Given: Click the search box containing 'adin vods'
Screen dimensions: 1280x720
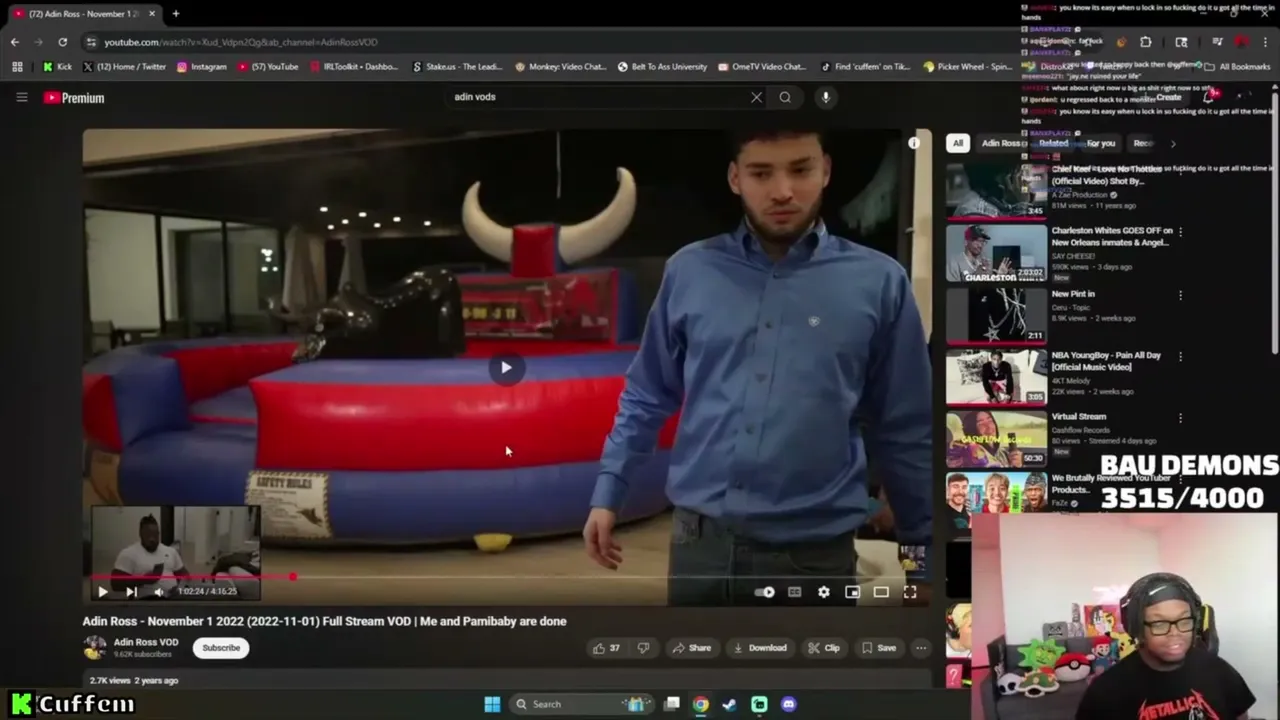Looking at the screenshot, I should [x=600, y=97].
